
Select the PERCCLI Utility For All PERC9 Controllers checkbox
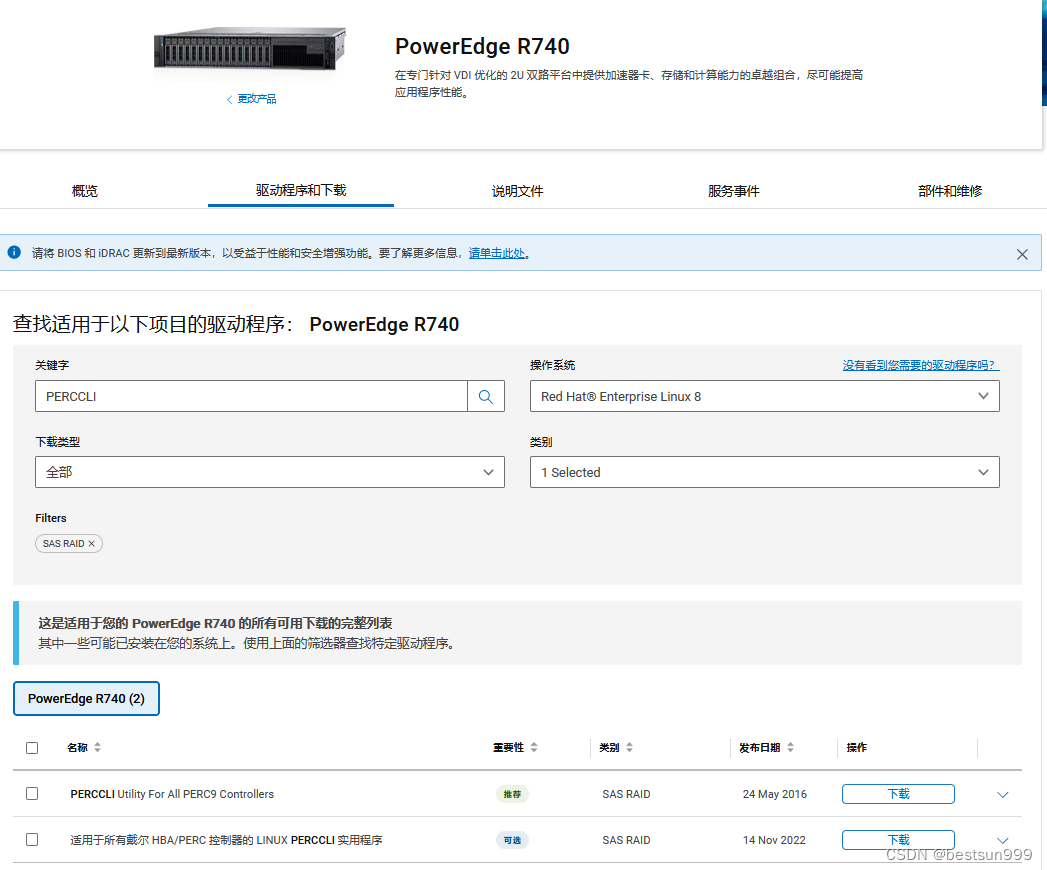point(32,793)
